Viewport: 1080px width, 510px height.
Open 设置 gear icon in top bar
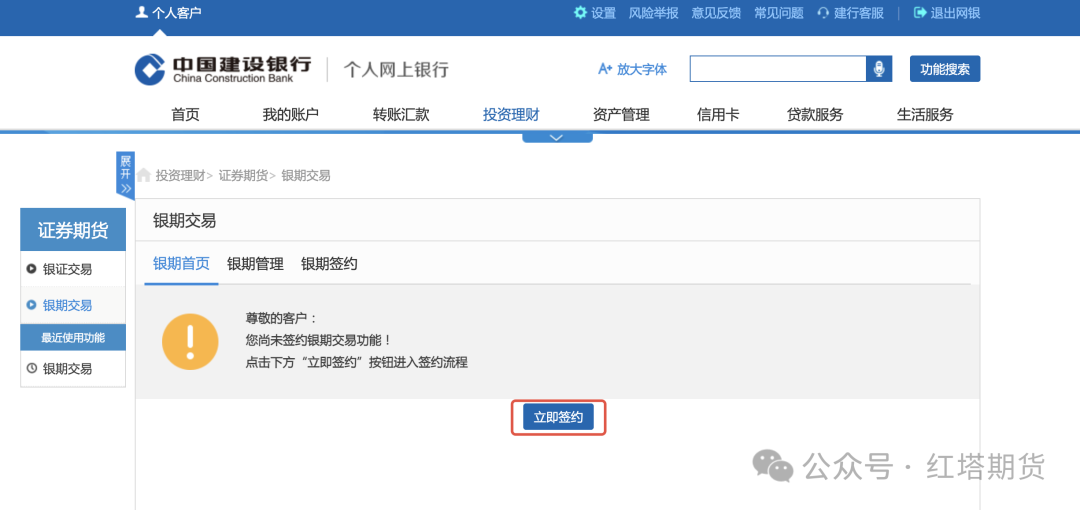581,12
